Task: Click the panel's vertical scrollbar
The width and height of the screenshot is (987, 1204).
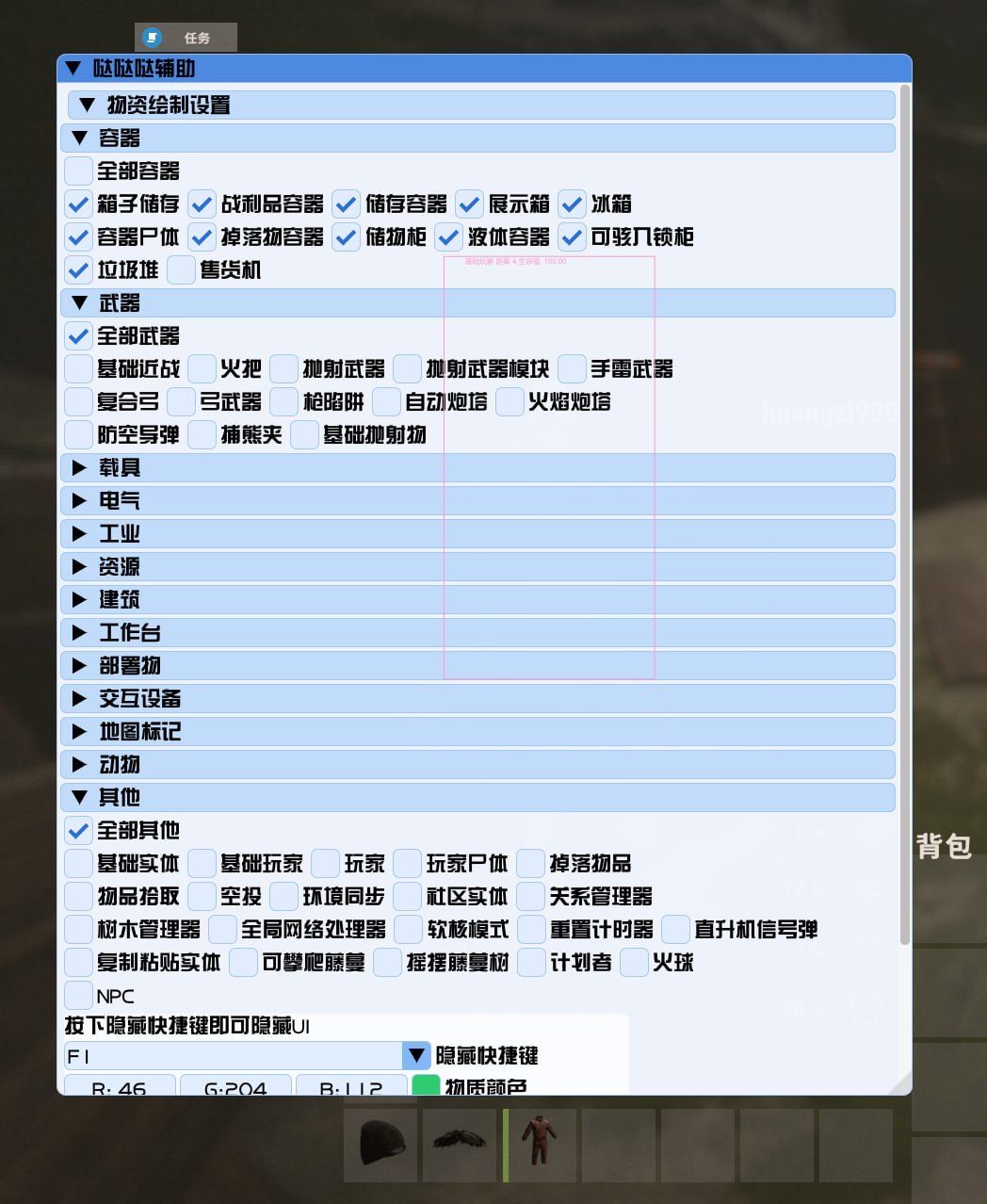Action: coord(905,514)
